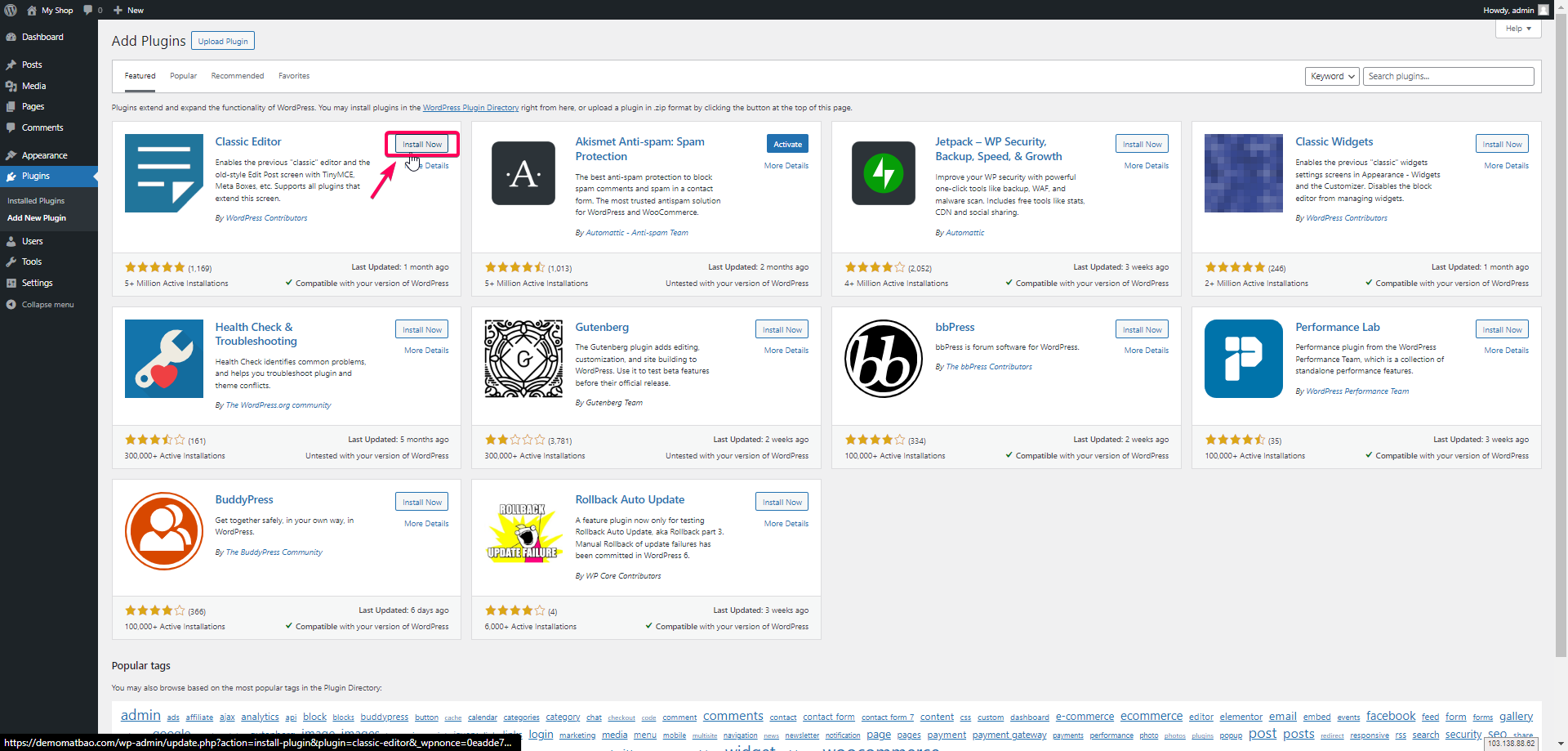Open the comments bubble in admin bar
The image size is (1568, 751).
93,10
